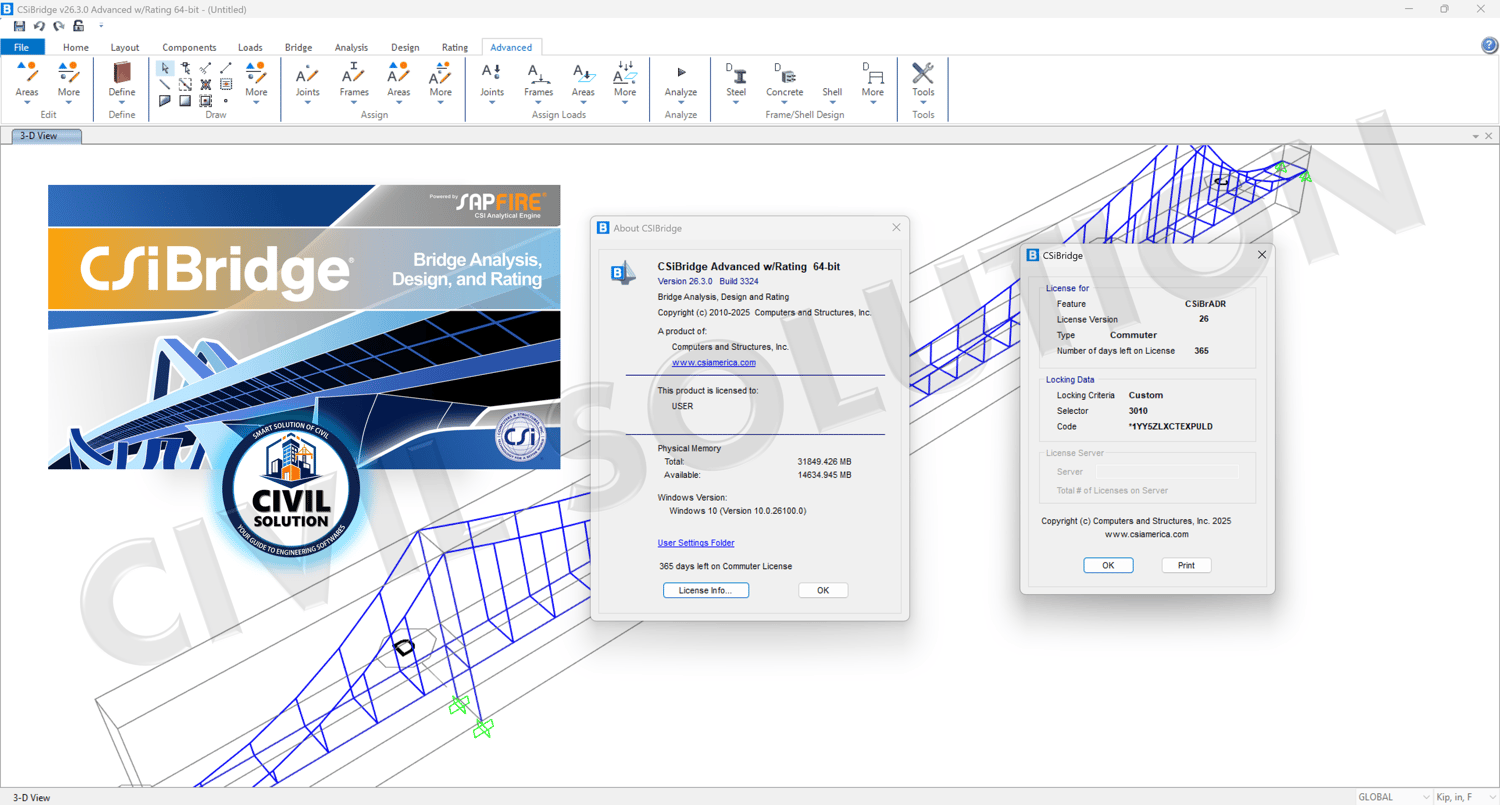Viewport: 1500px width, 805px height.
Task: Switch to the Layout ribbon tab
Action: [x=125, y=47]
